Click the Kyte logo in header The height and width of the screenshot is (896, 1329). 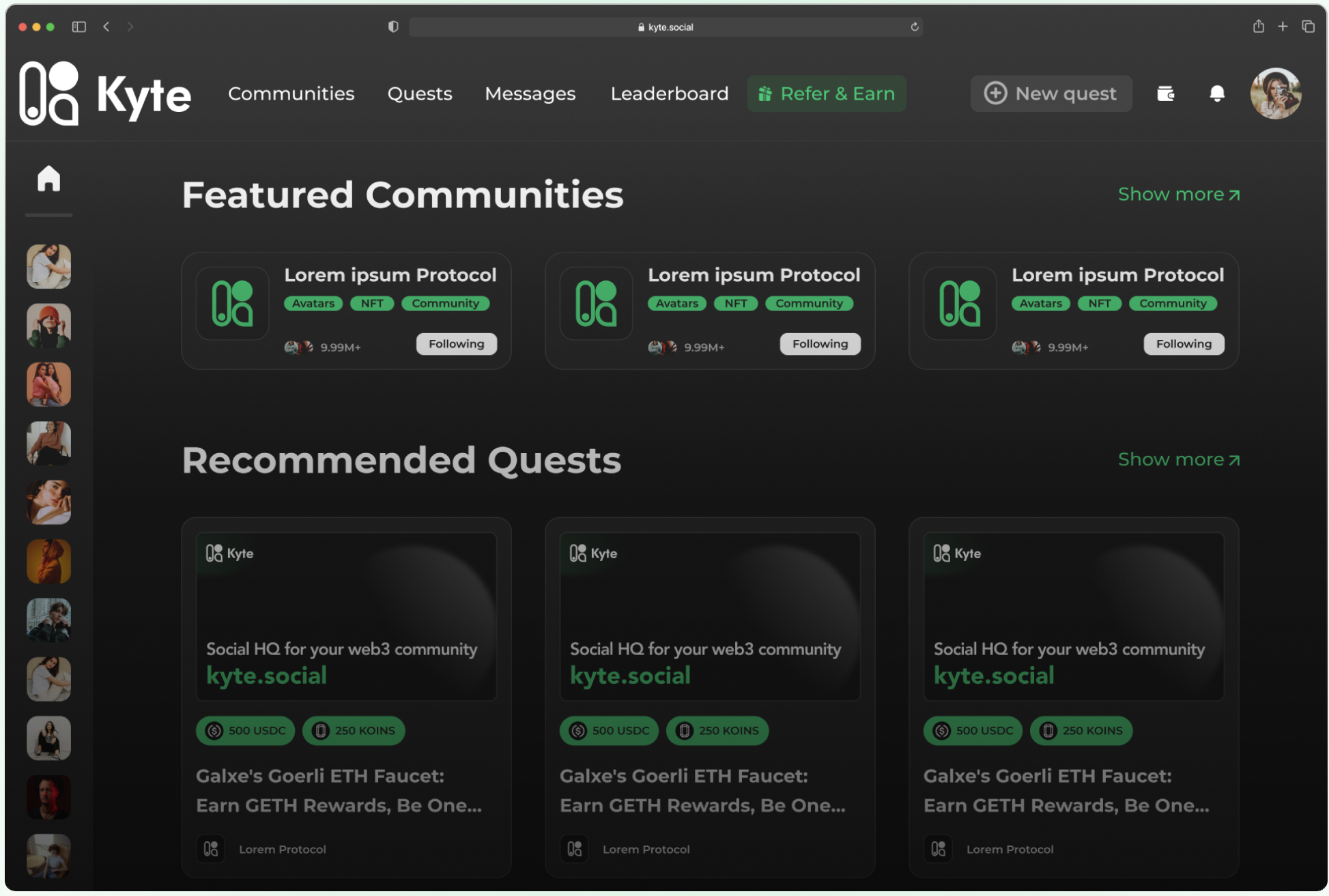tap(106, 93)
